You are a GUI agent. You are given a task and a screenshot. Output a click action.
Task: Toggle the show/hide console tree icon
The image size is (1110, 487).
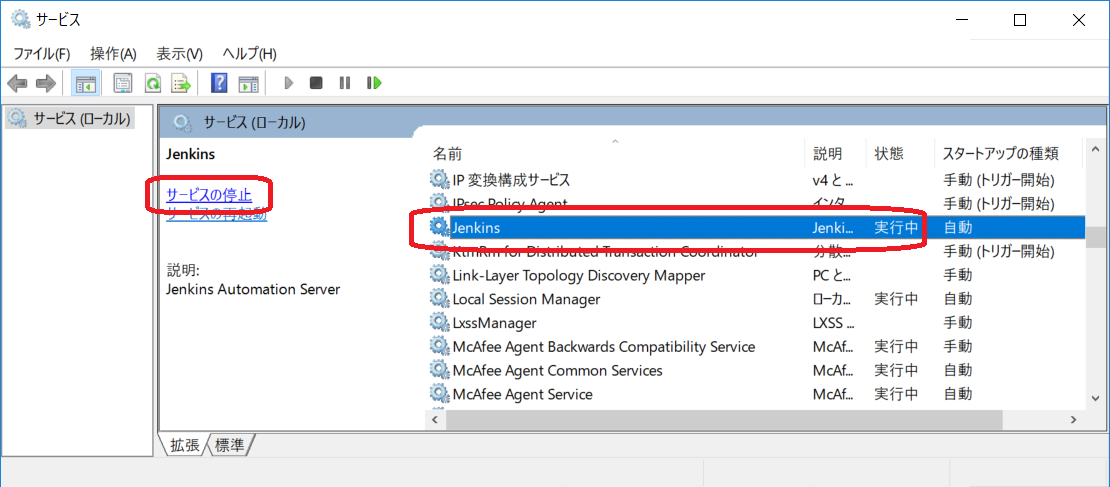coord(86,84)
